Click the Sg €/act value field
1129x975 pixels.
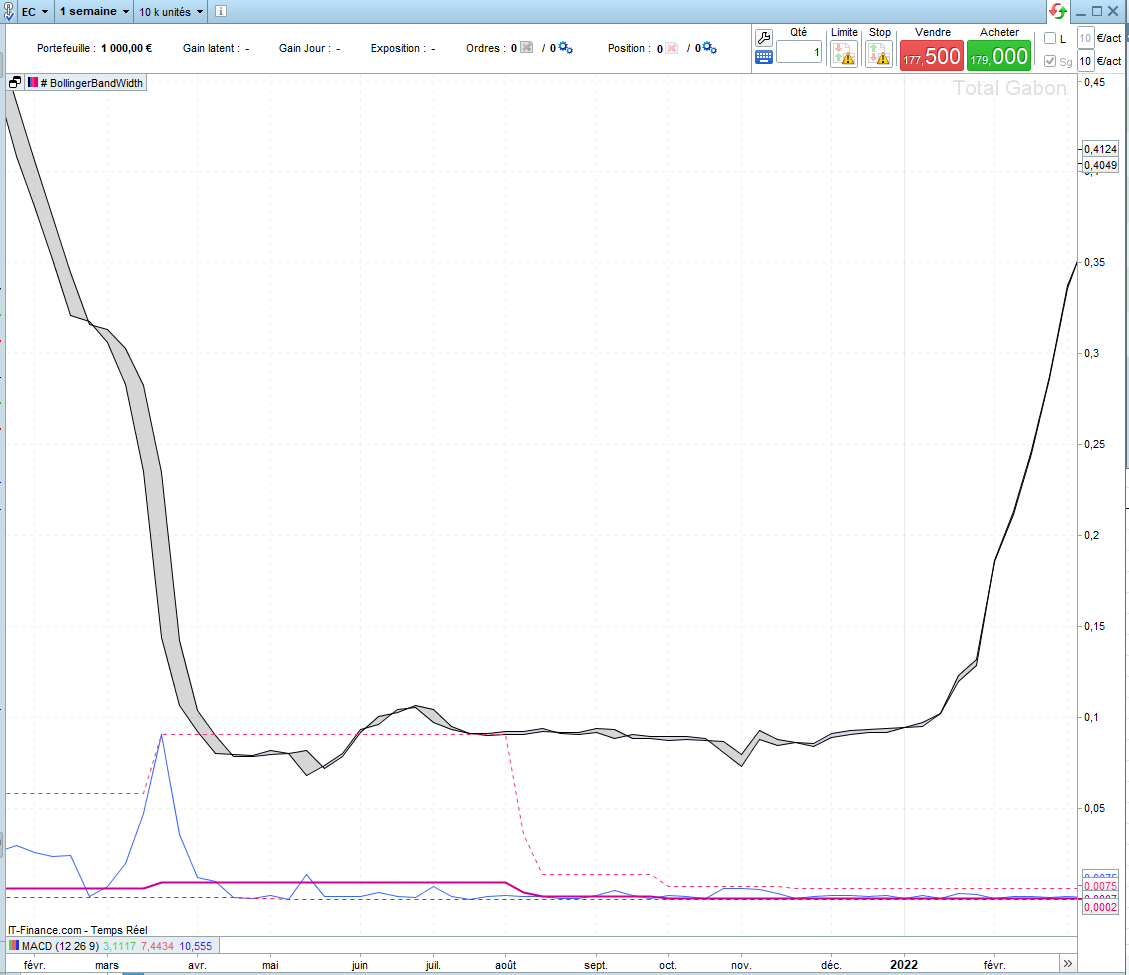pos(1085,61)
